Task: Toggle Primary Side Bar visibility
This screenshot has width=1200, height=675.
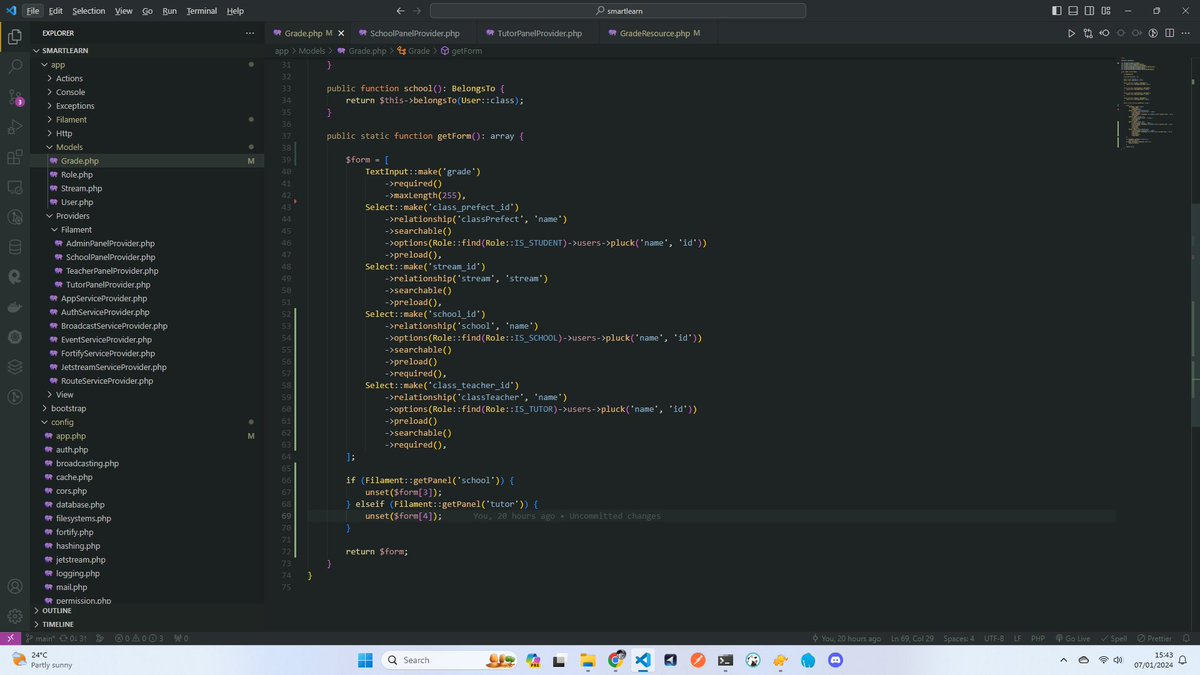Action: tap(1057, 10)
